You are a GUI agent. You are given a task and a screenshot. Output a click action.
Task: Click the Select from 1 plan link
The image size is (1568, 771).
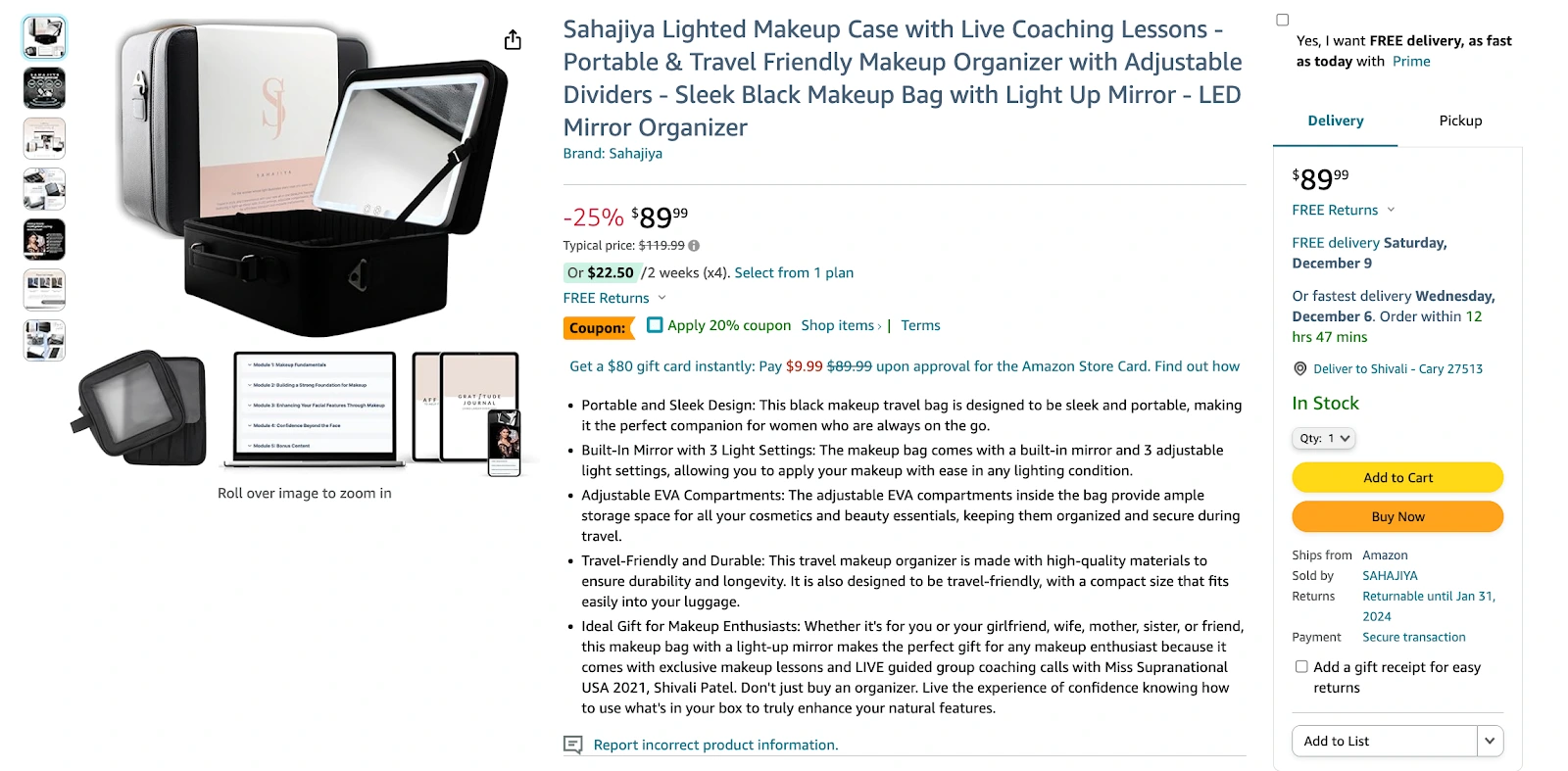point(794,273)
